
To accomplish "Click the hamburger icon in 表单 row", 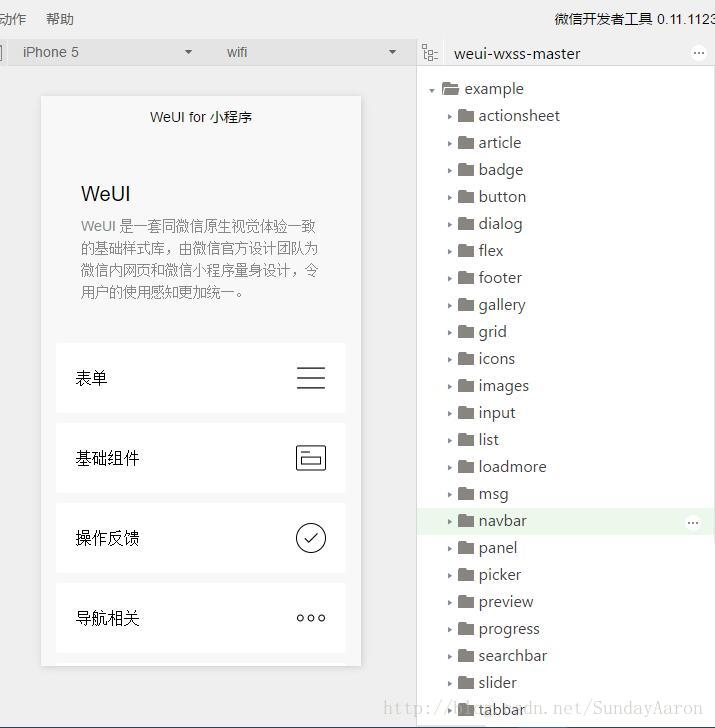I will point(311,378).
